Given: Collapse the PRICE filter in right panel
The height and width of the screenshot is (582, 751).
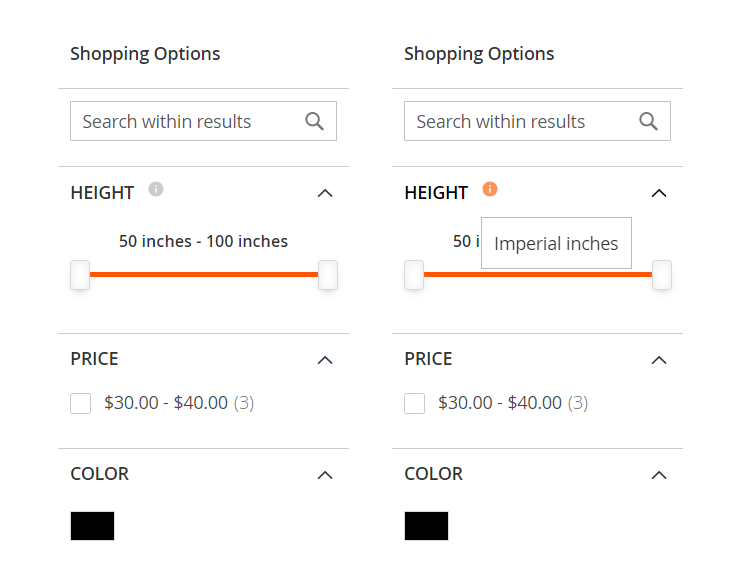Looking at the screenshot, I should point(658,360).
